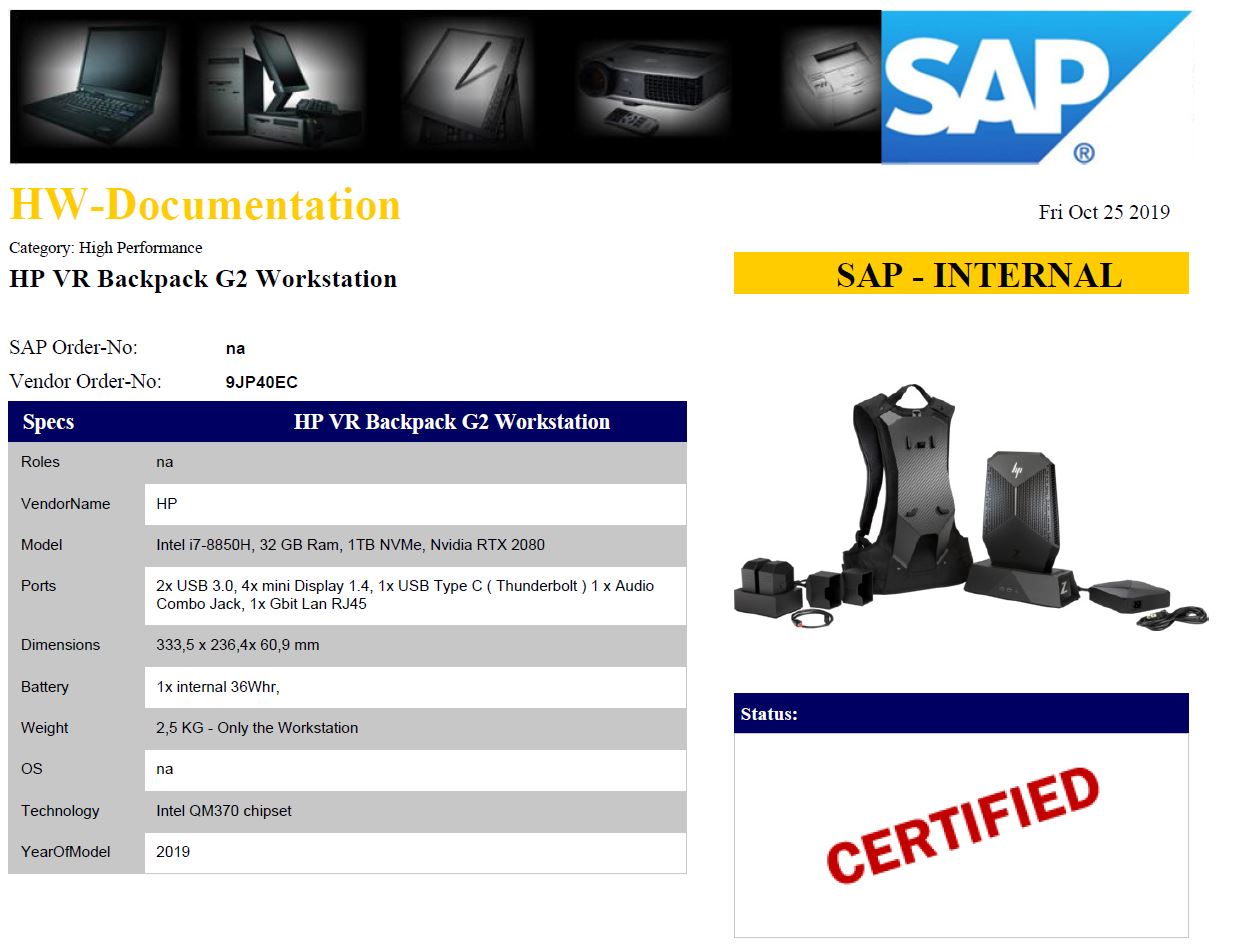
Task: Click the VendorName row label
Action: point(65,504)
